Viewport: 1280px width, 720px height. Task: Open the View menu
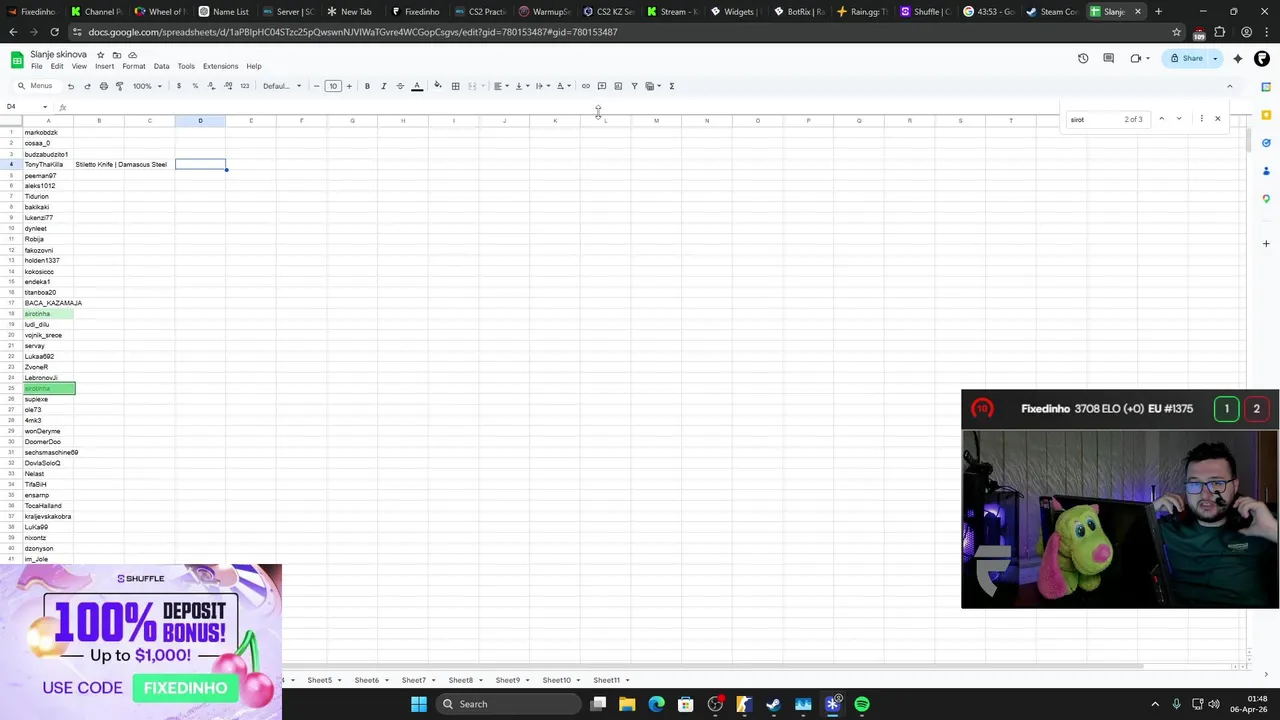point(79,66)
